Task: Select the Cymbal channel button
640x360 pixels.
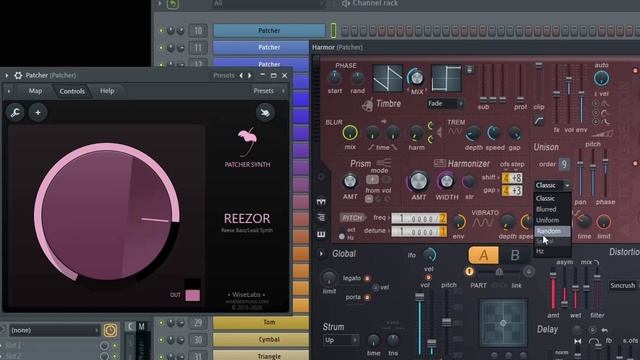Action: point(261,340)
